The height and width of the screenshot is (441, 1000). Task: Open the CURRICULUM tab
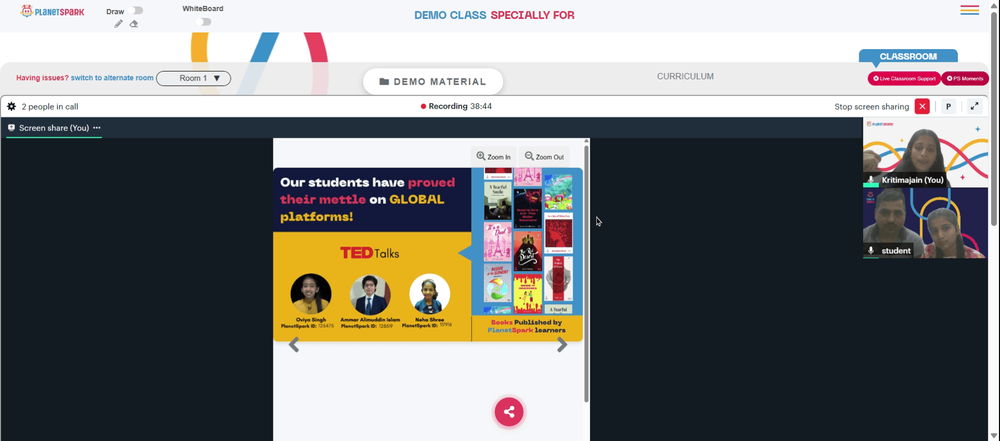pyautogui.click(x=686, y=77)
